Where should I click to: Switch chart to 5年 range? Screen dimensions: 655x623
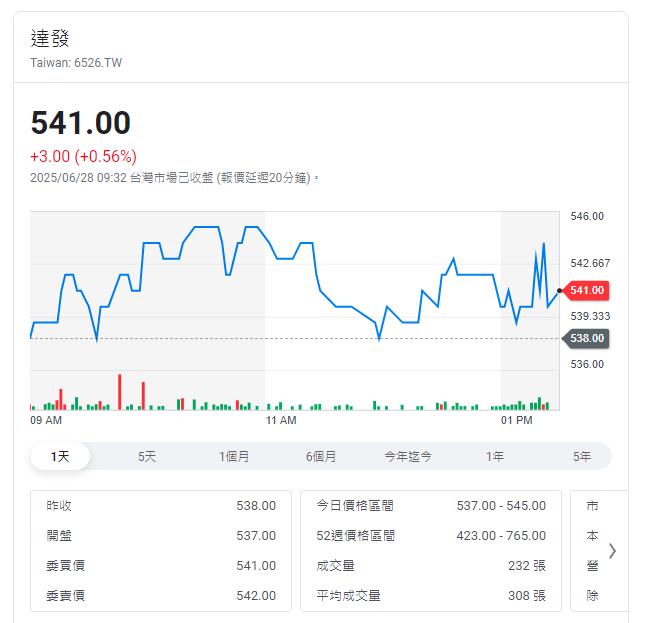point(581,456)
